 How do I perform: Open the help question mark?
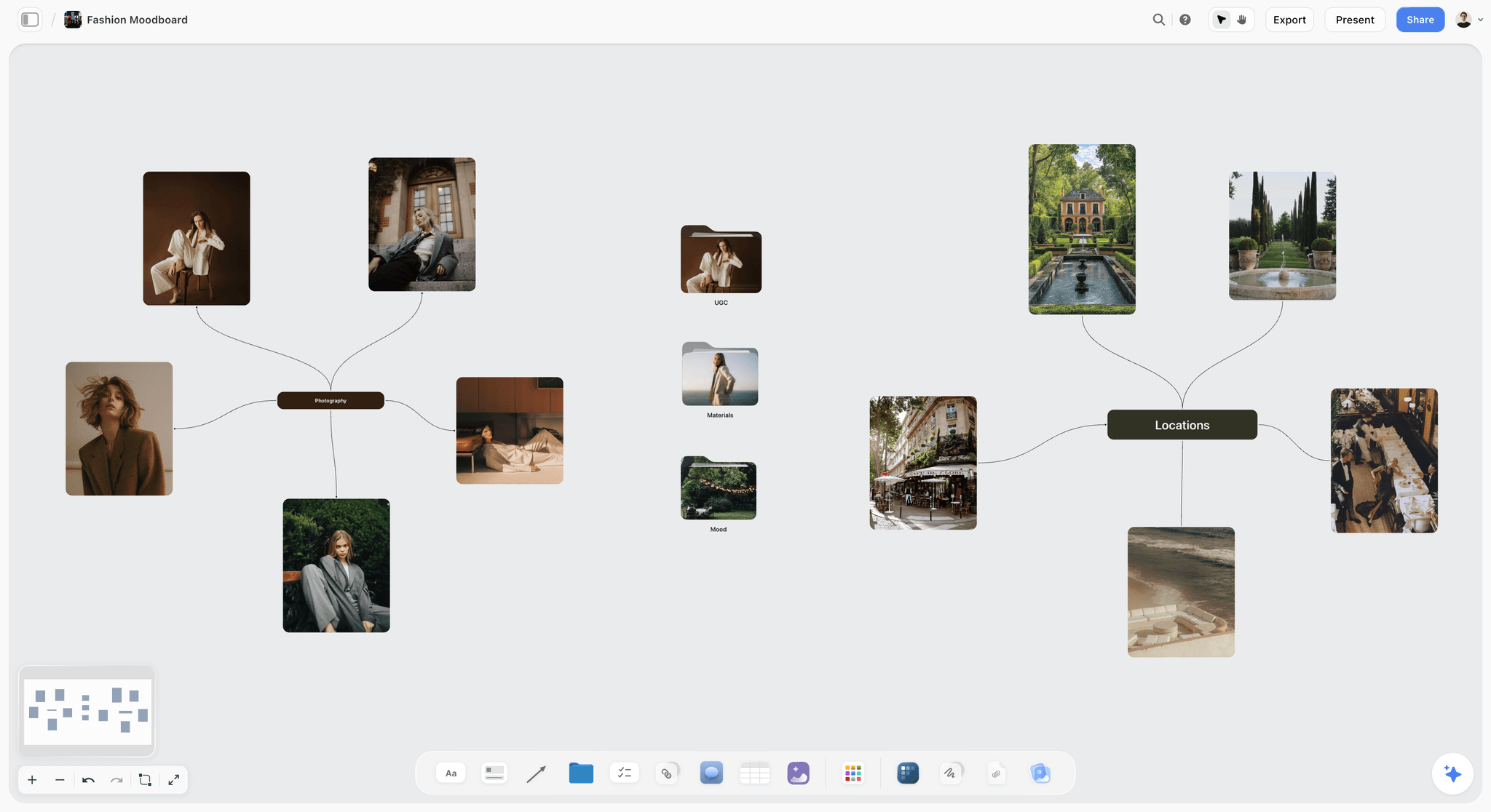point(1185,20)
